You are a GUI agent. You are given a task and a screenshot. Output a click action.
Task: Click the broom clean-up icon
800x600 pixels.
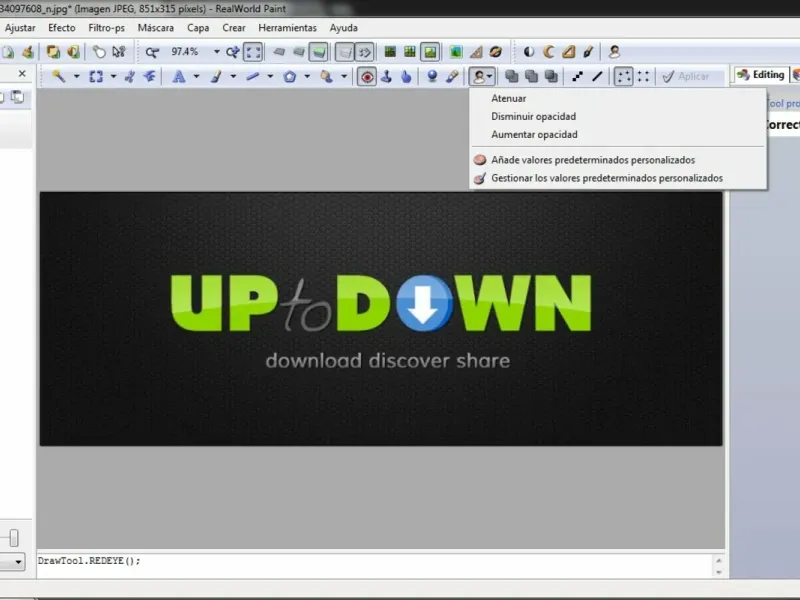[x=28, y=52]
